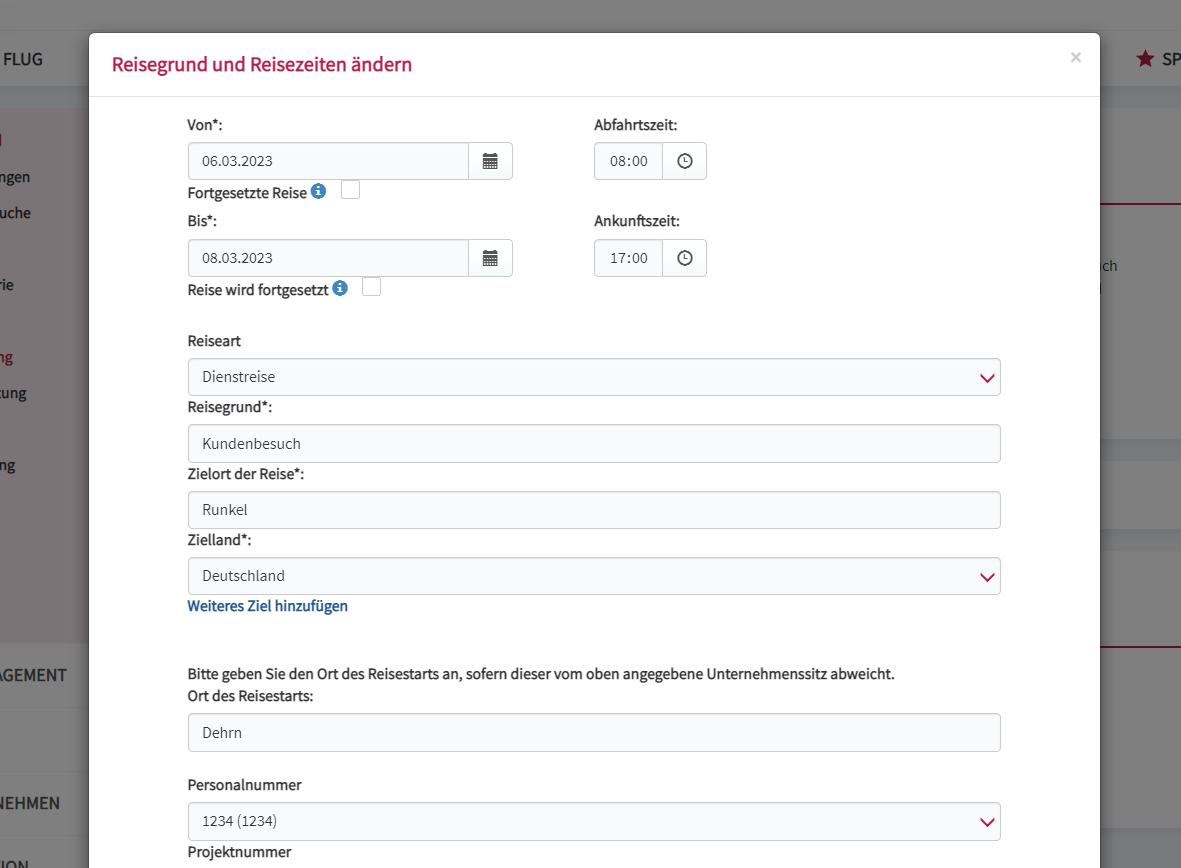Open the clock picker for Abfahrtszeit
This screenshot has width=1181, height=868.
point(685,161)
